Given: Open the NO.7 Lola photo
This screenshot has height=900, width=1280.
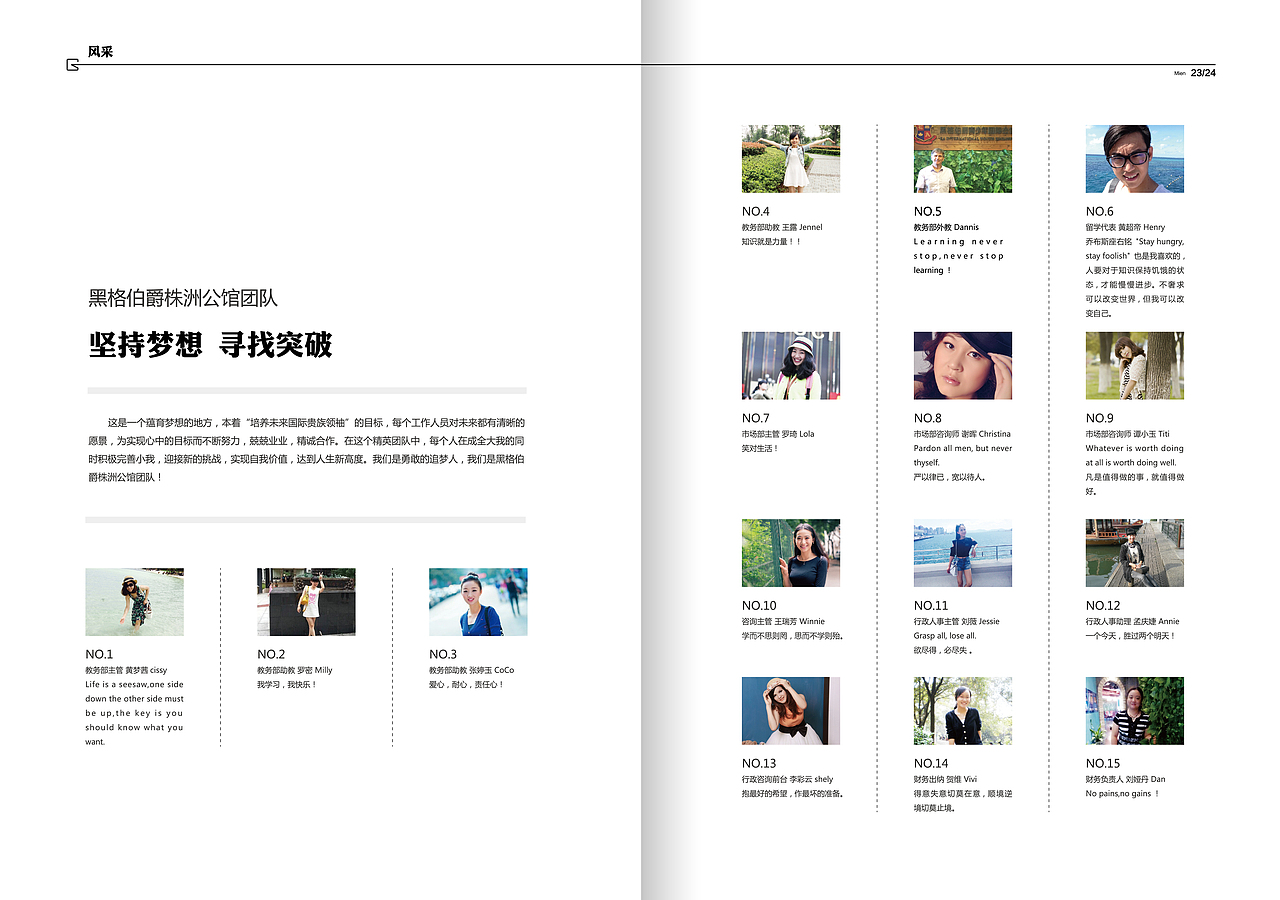Looking at the screenshot, I should [791, 366].
